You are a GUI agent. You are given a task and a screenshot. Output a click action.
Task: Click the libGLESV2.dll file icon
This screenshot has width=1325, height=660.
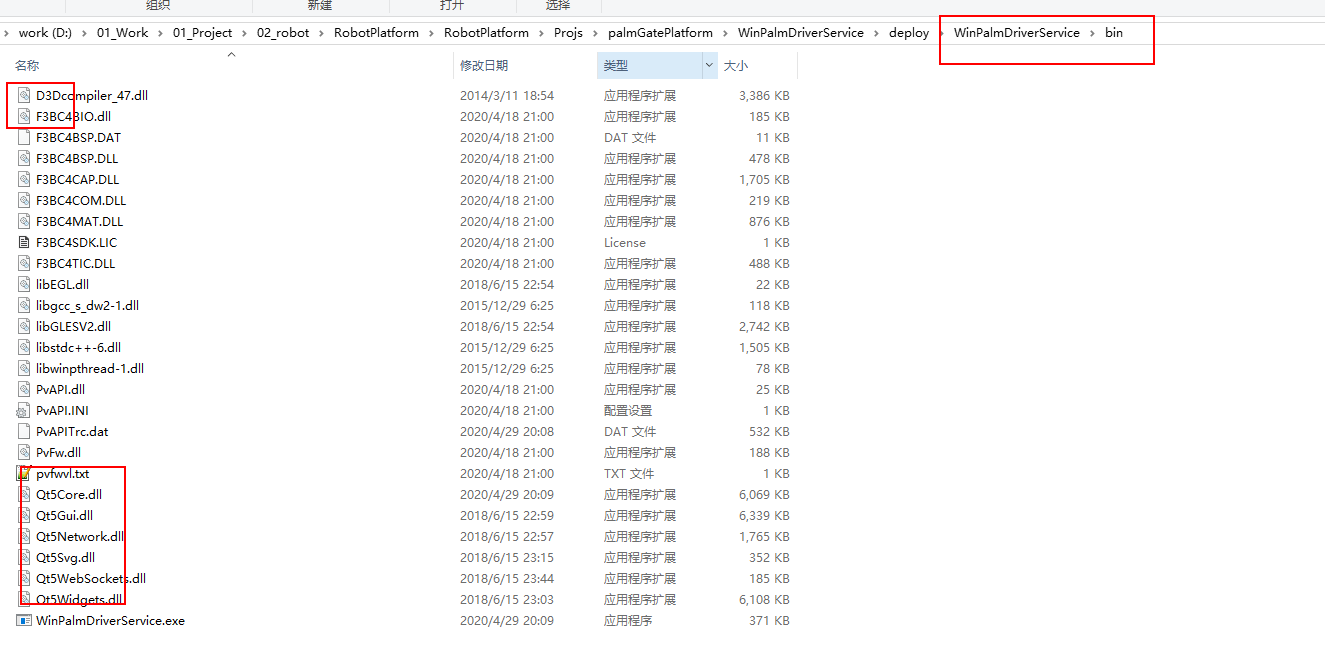pos(25,326)
